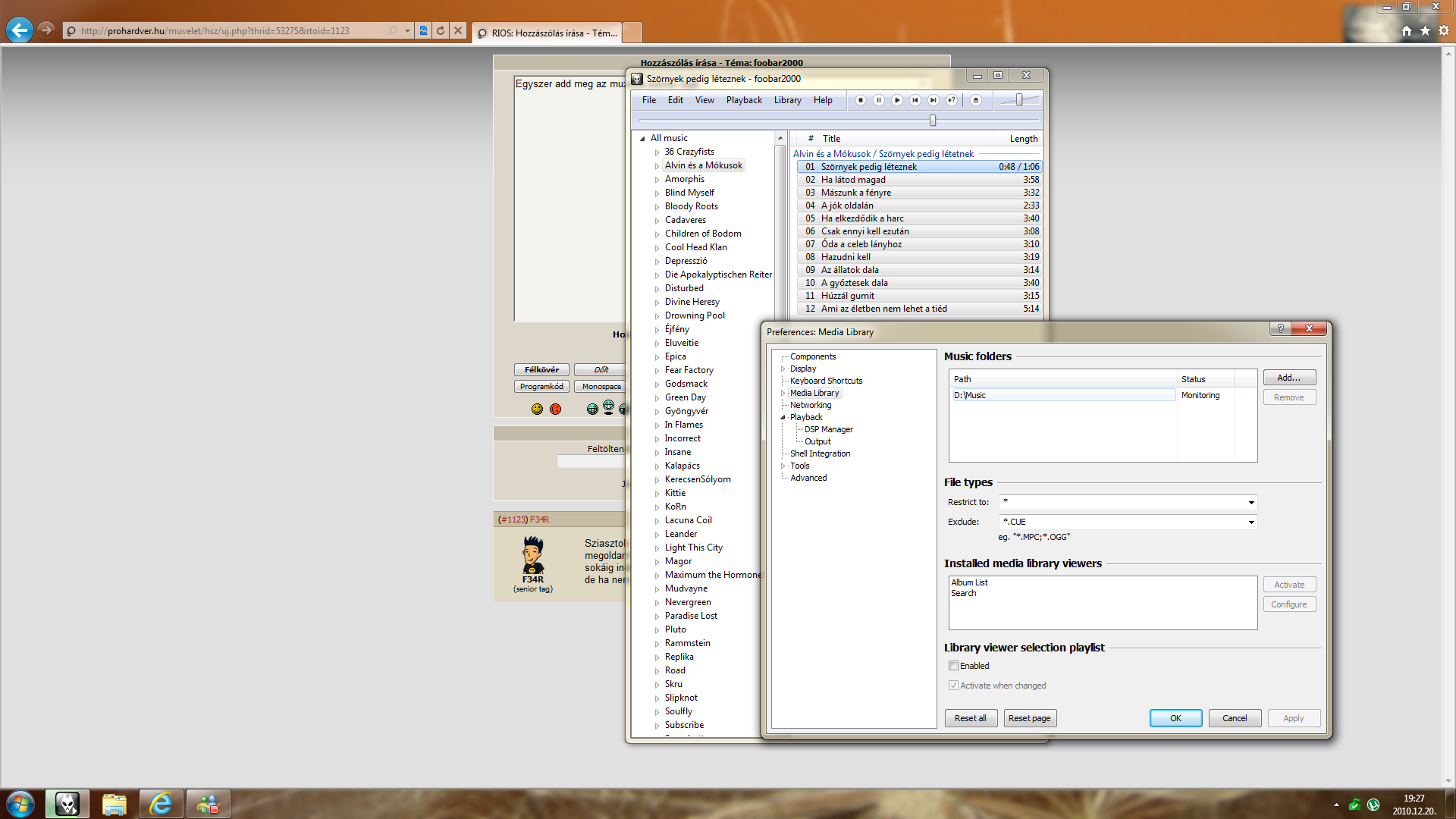
Task: Click the browser forward arrow
Action: 46,30
